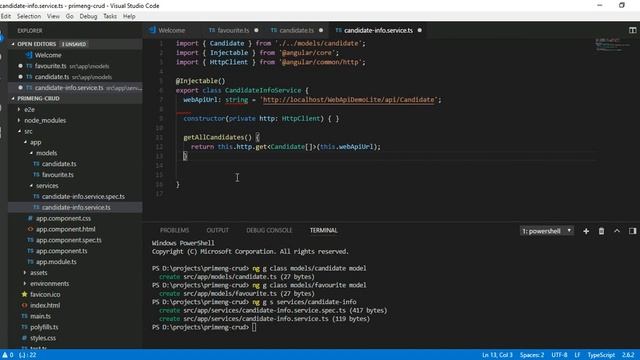
Task: Switch to the Welcome editor tab
Action: (171, 30)
